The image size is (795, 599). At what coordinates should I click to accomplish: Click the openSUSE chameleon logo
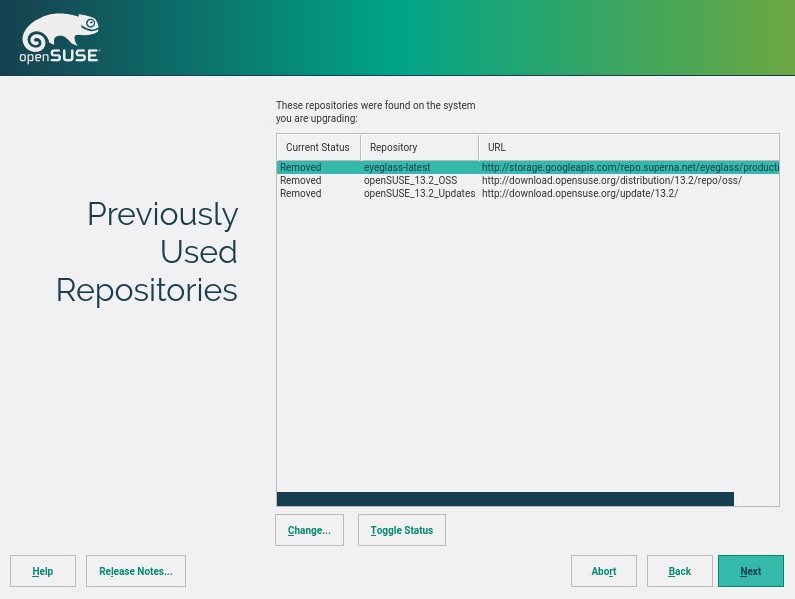click(x=60, y=38)
